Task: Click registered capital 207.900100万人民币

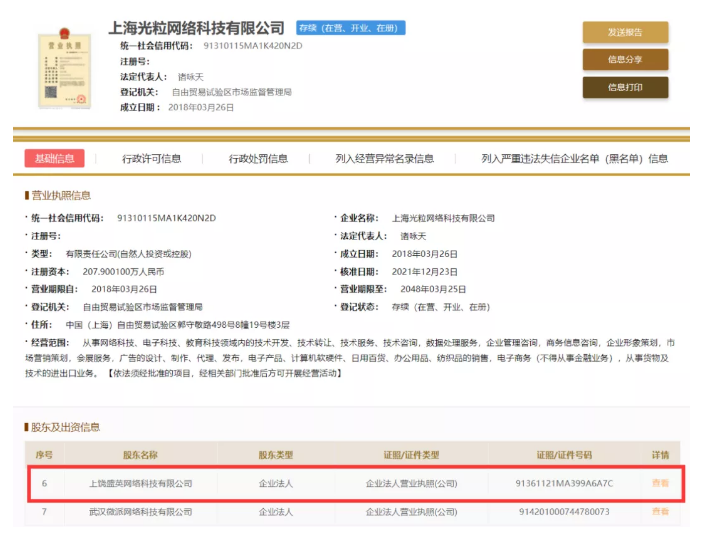Action: pyautogui.click(x=123, y=272)
